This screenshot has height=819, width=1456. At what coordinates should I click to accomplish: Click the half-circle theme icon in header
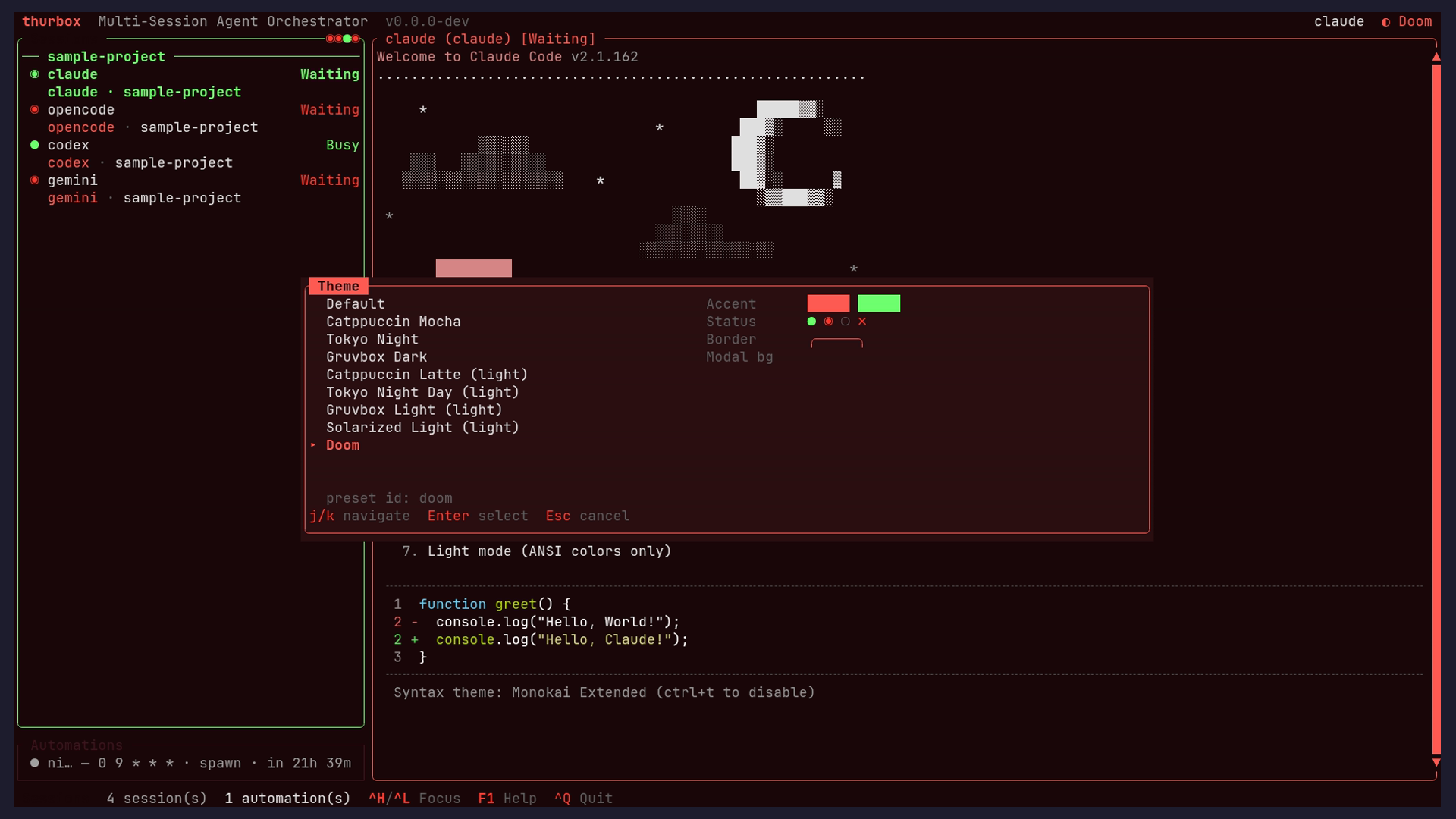tap(1385, 22)
